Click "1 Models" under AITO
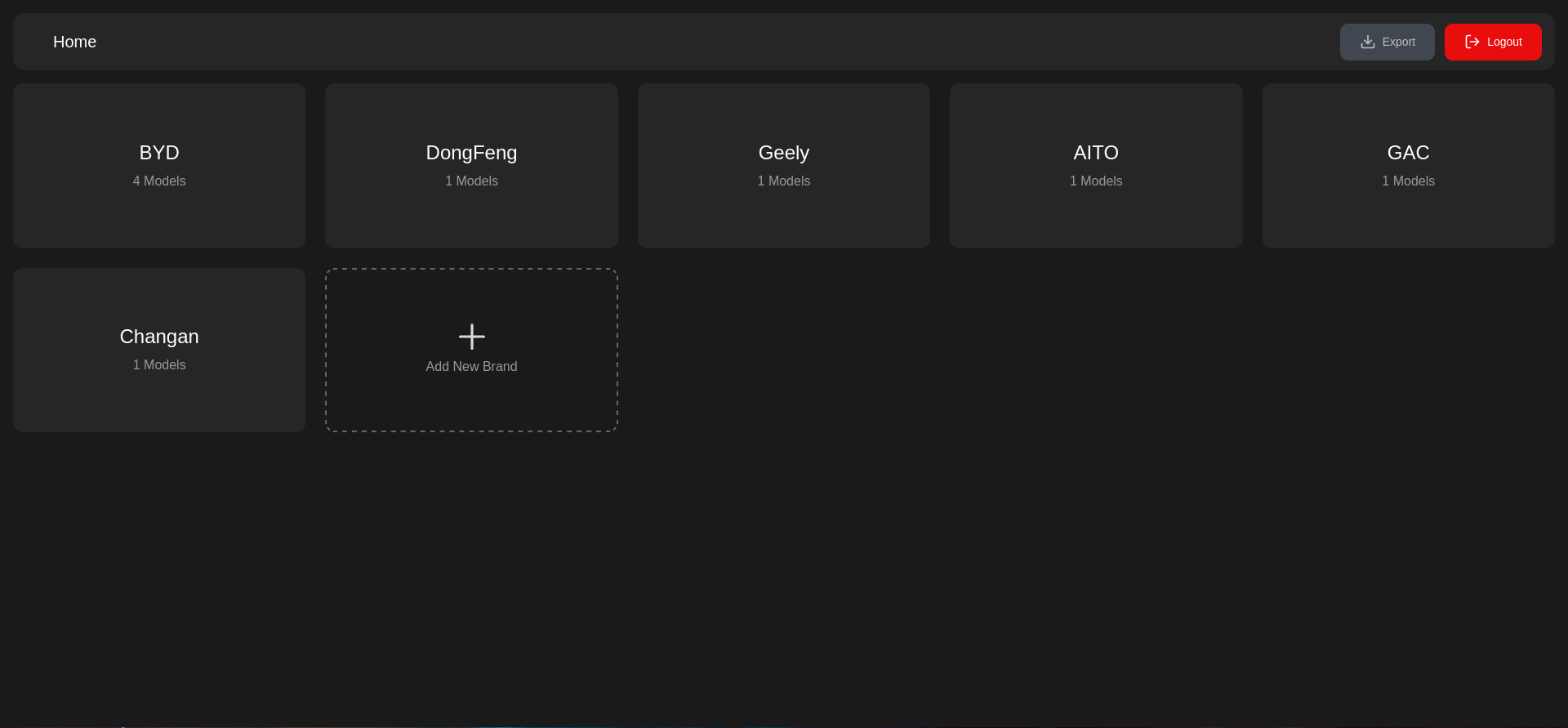The width and height of the screenshot is (1568, 728). (1096, 181)
